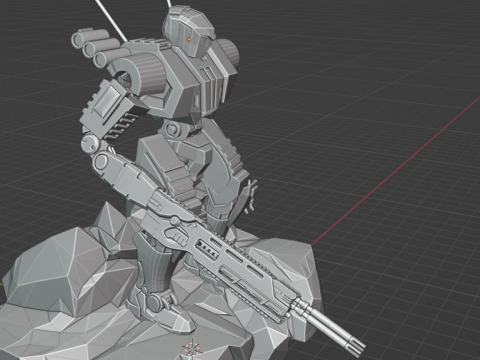480x360 pixels.
Task: Select the orange origin dot on the robot's head
Action: tap(189, 39)
